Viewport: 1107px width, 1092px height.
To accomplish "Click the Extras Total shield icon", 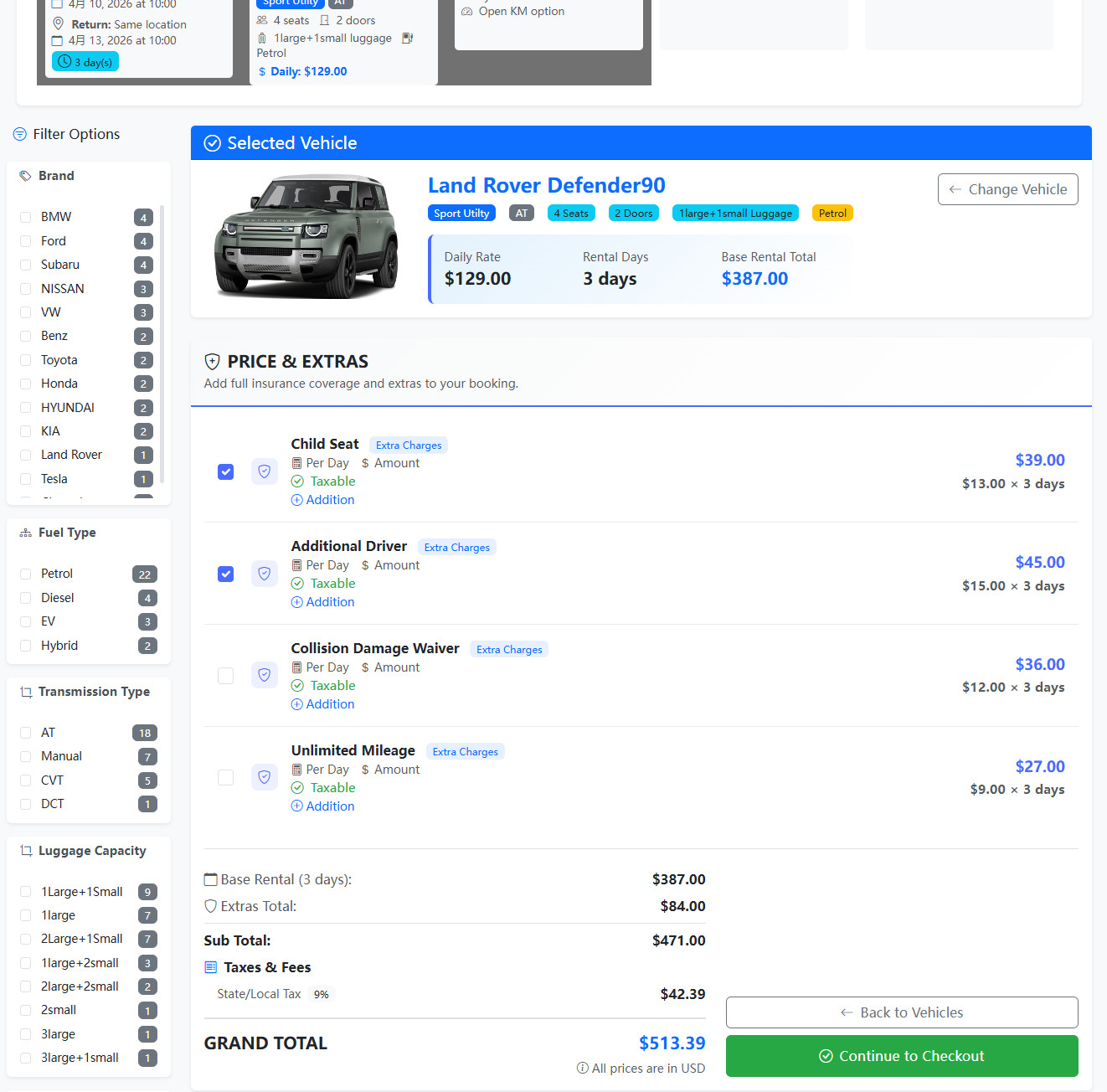I will pyautogui.click(x=211, y=906).
